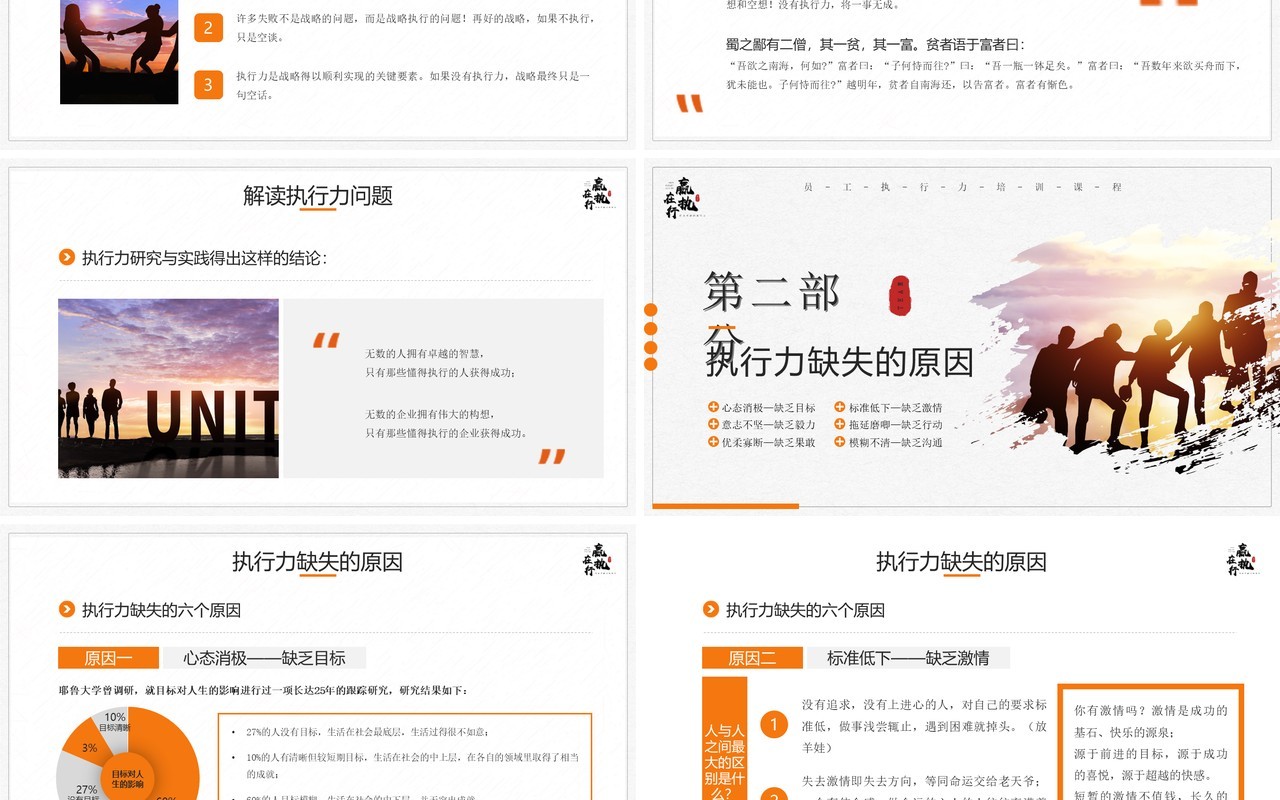The image size is (1280, 800).
Task: Click the logo on the 原因一 slide
Action: point(597,560)
